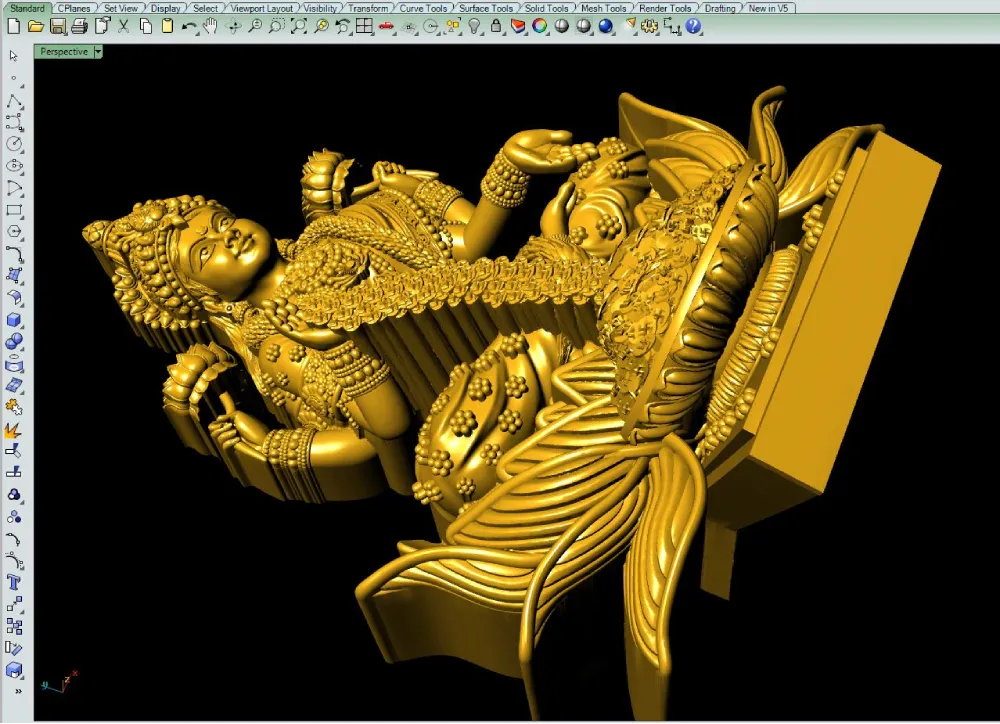Switch to the Solid Tools tab
Screen dimensions: 1000x724
click(547, 8)
